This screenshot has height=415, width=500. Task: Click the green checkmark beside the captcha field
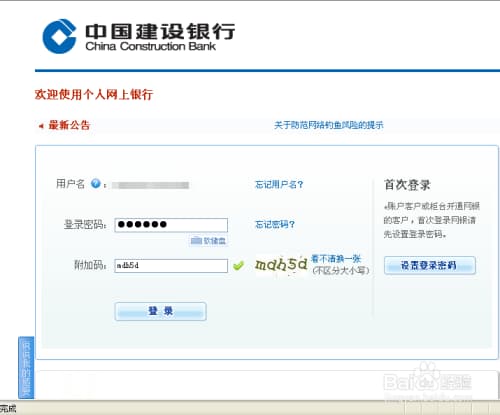(x=238, y=266)
